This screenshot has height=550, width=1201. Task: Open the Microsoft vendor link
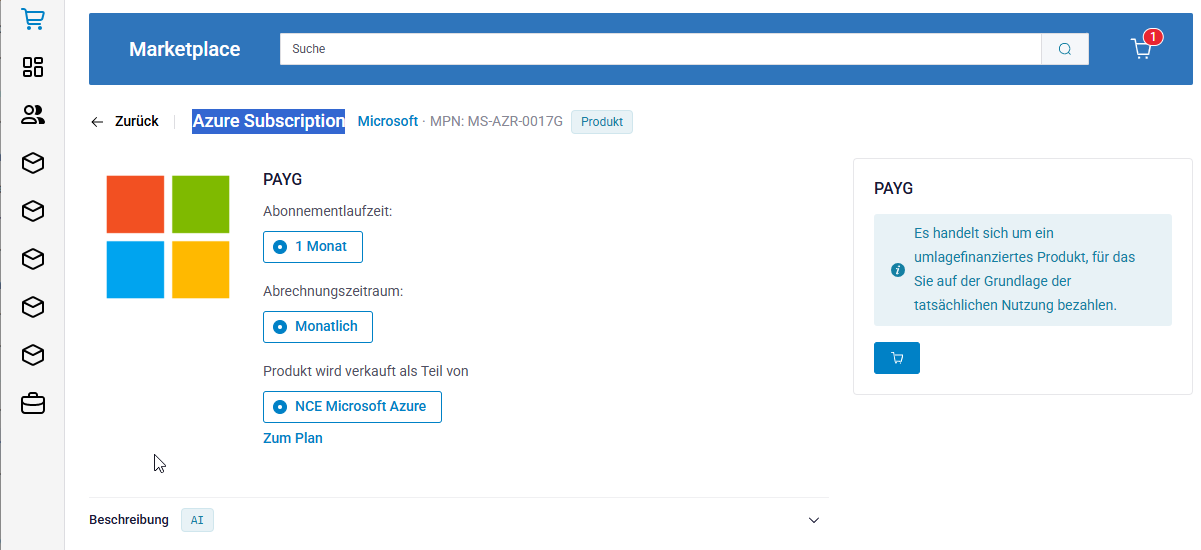click(388, 121)
